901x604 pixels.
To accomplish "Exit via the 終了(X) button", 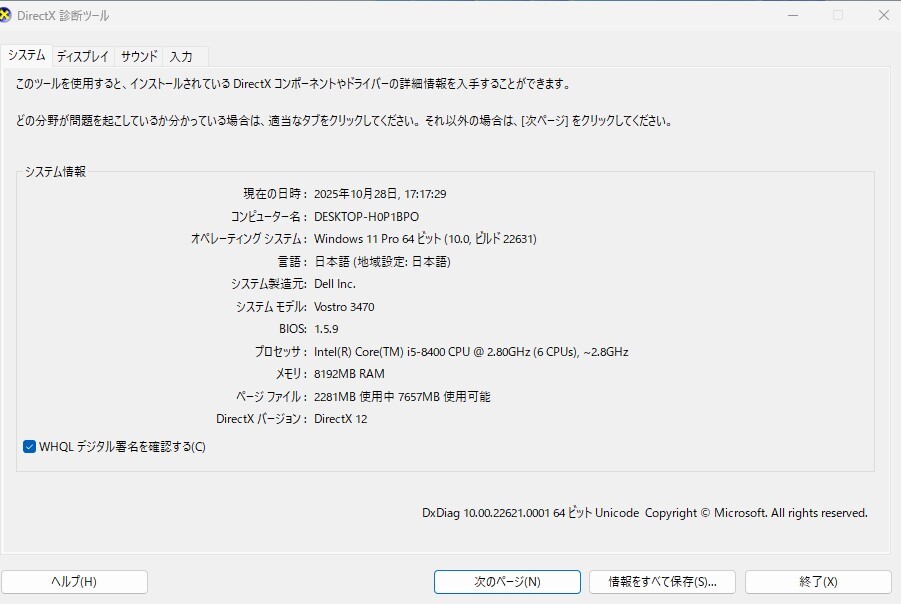I will 820,581.
